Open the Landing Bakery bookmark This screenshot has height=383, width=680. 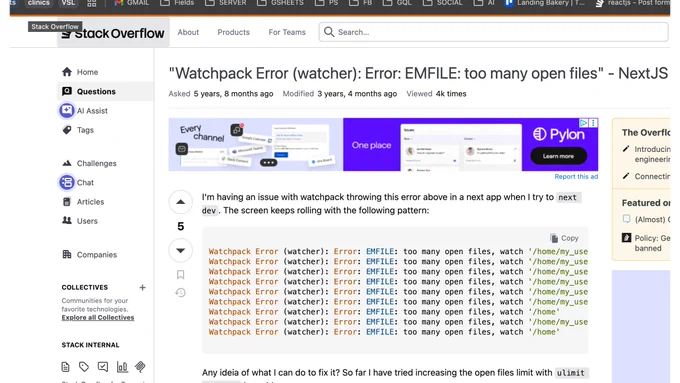click(545, 3)
